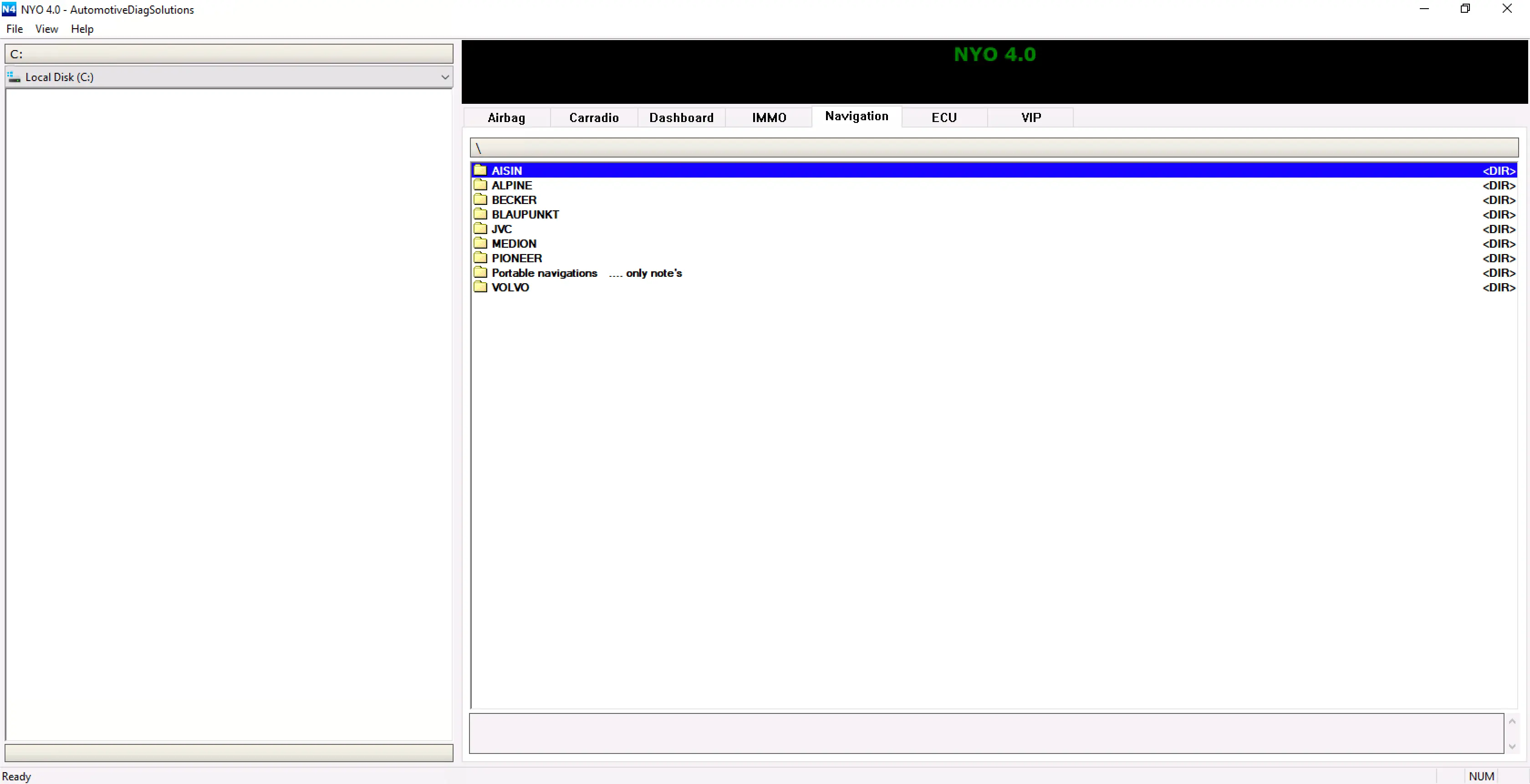The width and height of the screenshot is (1530, 784).
Task: Click the C: path field
Action: coord(229,54)
